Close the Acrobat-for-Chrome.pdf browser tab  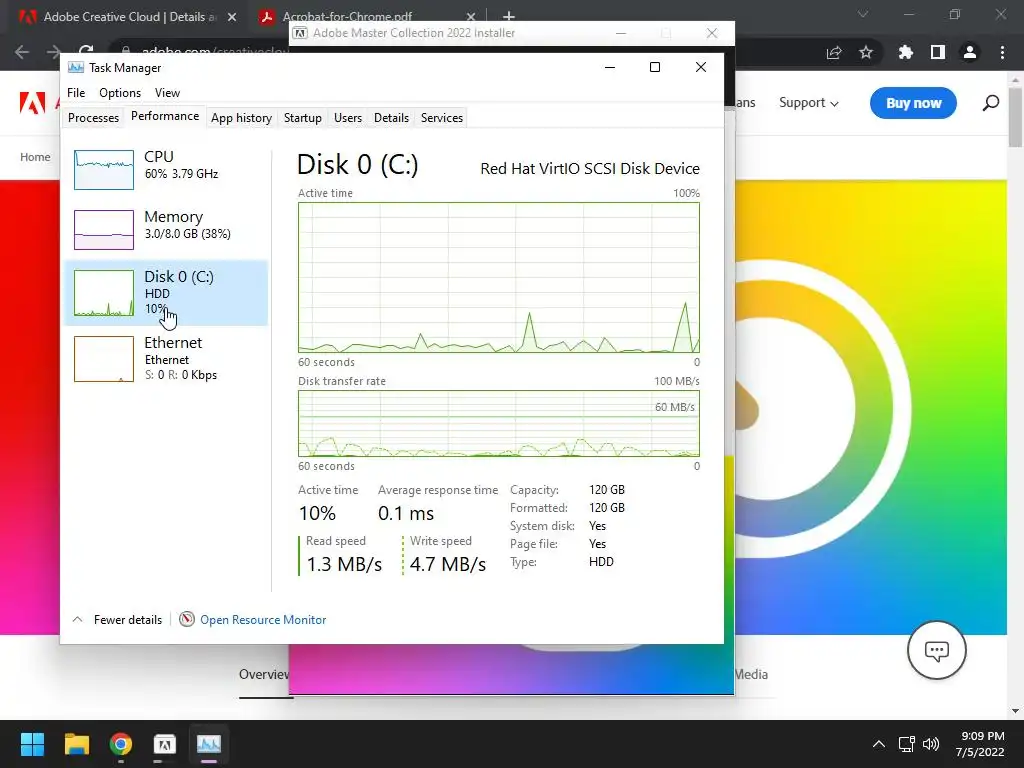(x=471, y=17)
